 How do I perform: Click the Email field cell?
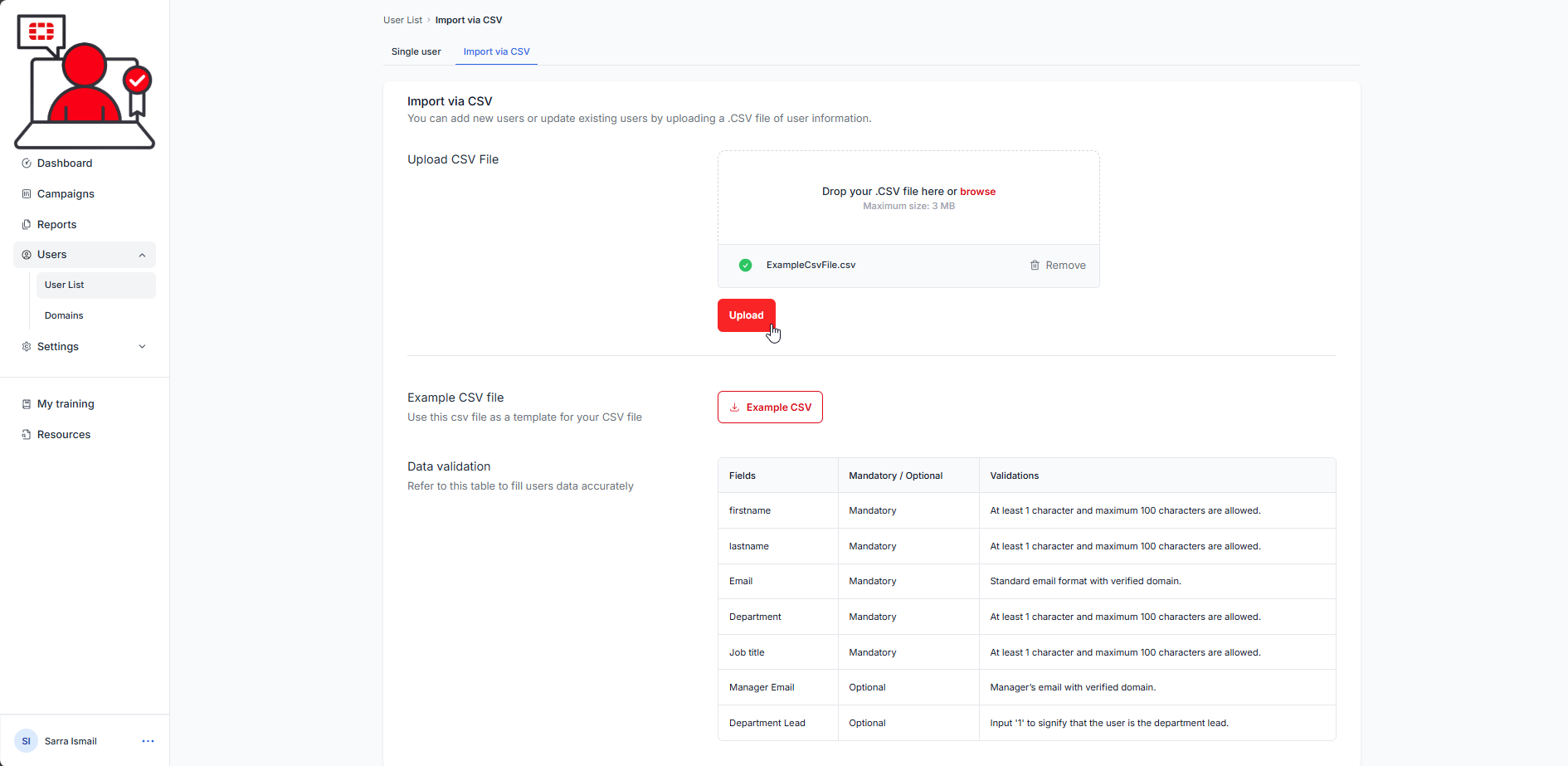(x=777, y=581)
